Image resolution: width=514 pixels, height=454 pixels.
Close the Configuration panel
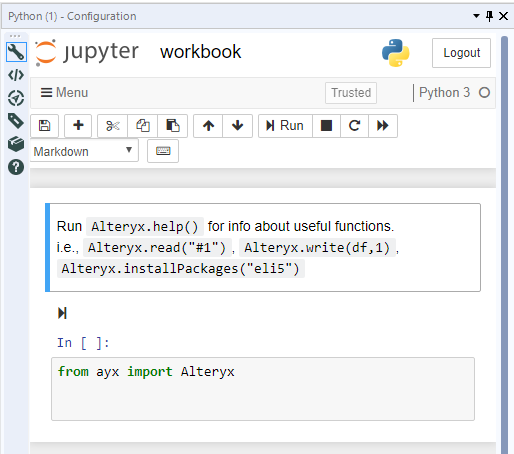[x=503, y=16]
